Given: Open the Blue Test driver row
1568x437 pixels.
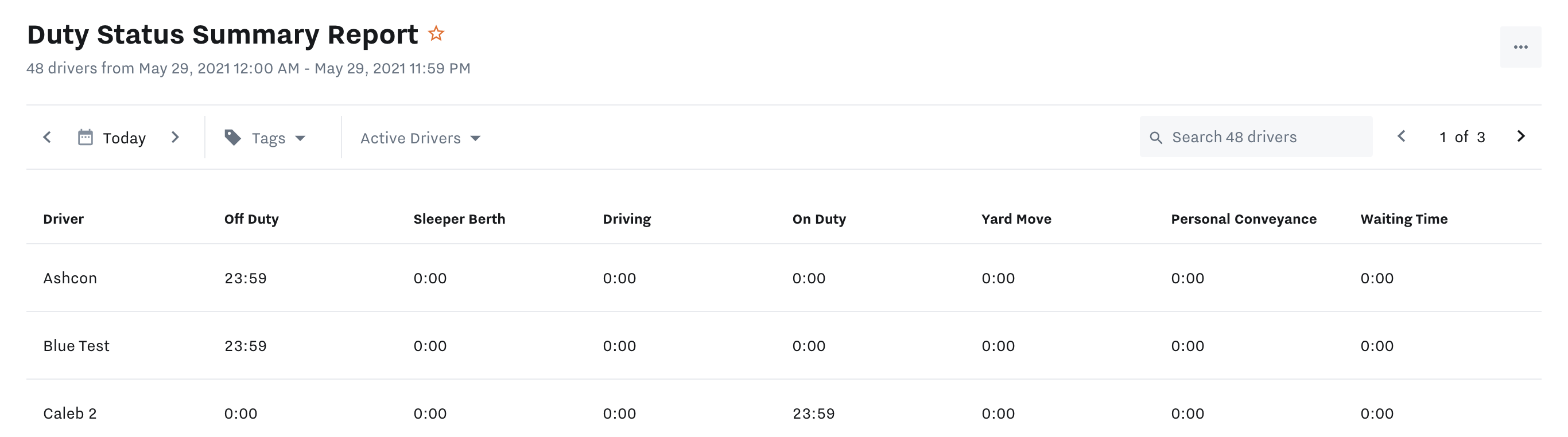Looking at the screenshot, I should 76,346.
